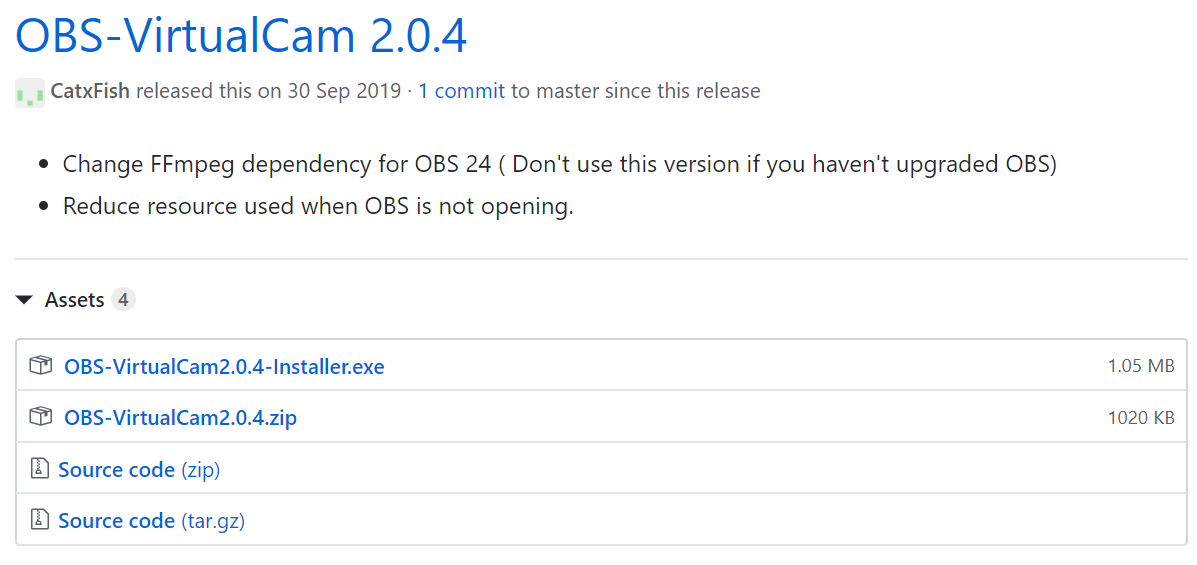The width and height of the screenshot is (1197, 565).
Task: Click file icon beside Source code (zip)
Action: pos(40,469)
